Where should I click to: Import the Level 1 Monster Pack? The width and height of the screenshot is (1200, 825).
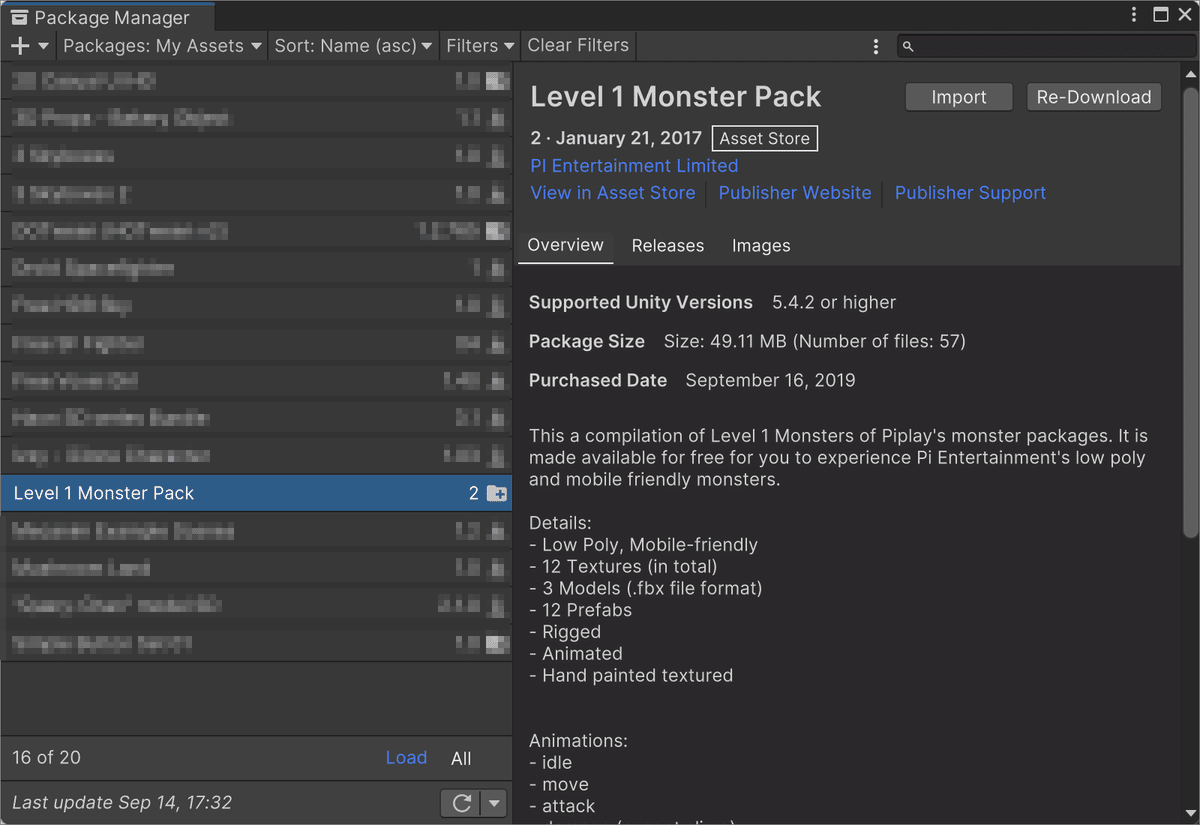click(x=959, y=97)
